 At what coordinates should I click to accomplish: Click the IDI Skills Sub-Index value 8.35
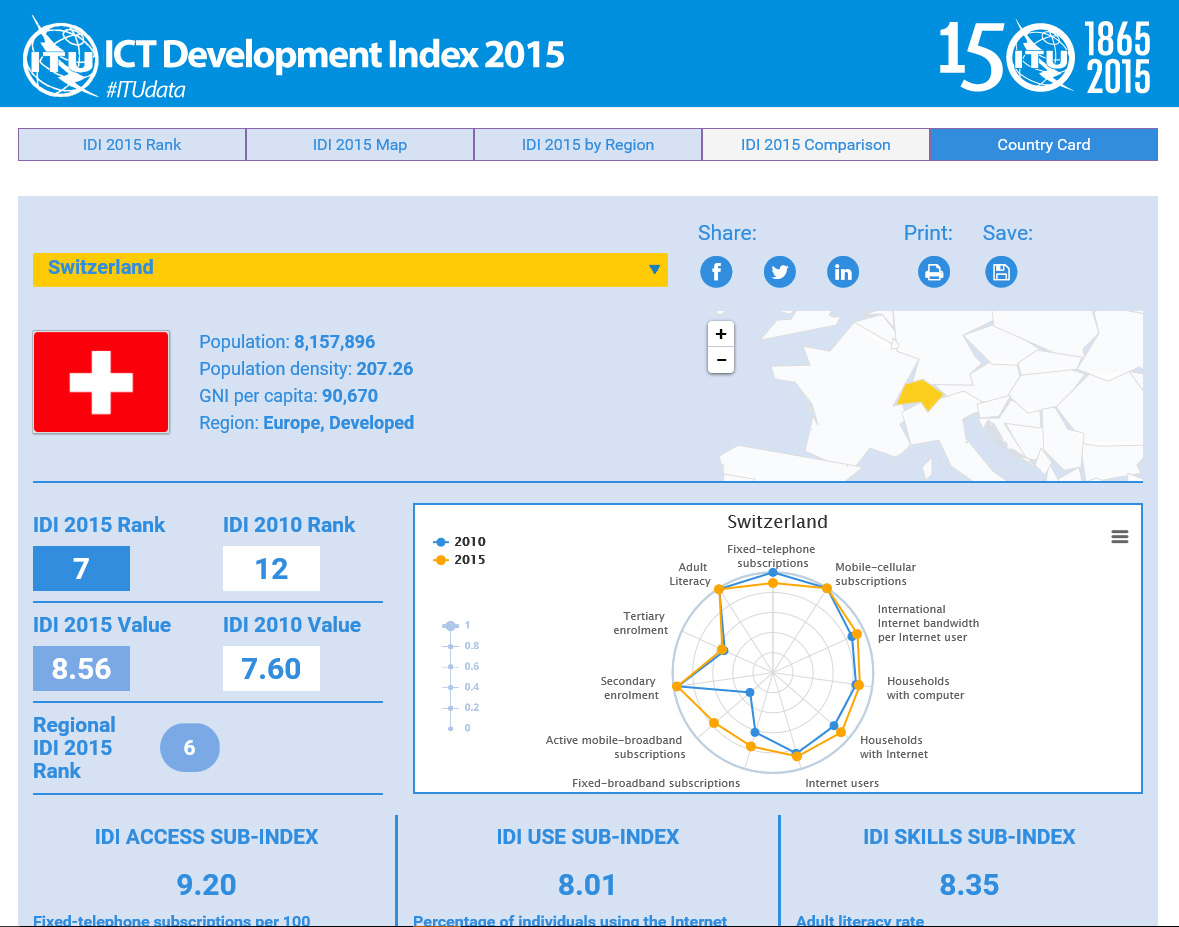pyautogui.click(x=968, y=885)
